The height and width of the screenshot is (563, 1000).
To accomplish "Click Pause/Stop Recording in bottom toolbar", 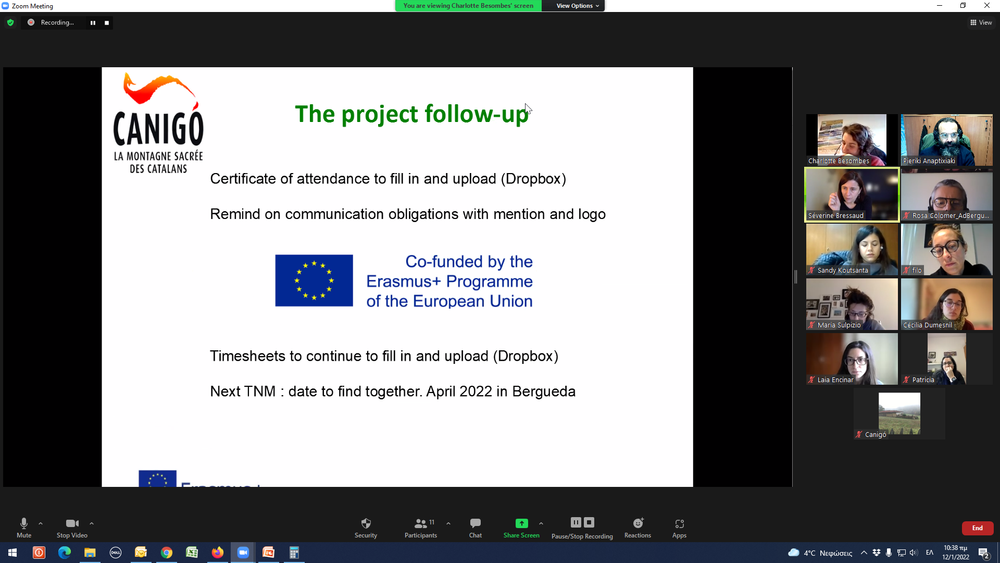I will pyautogui.click(x=583, y=526).
